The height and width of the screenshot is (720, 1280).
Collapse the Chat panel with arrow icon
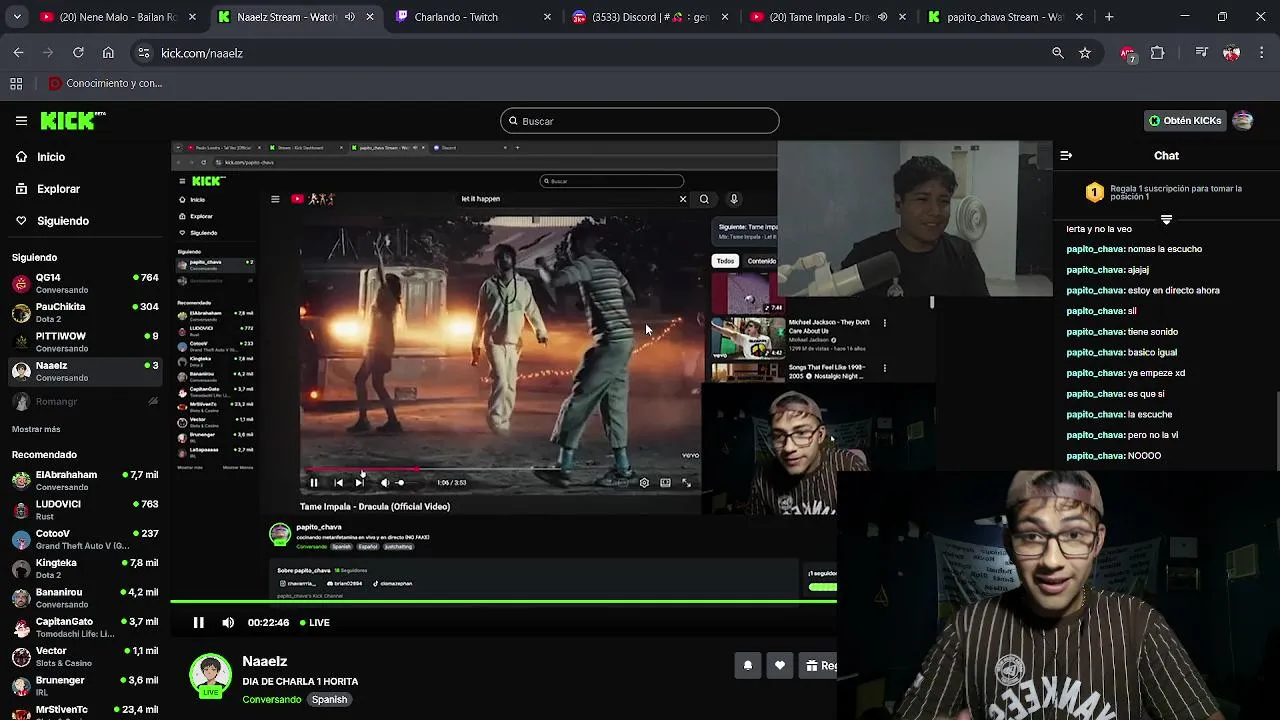[x=1066, y=156]
